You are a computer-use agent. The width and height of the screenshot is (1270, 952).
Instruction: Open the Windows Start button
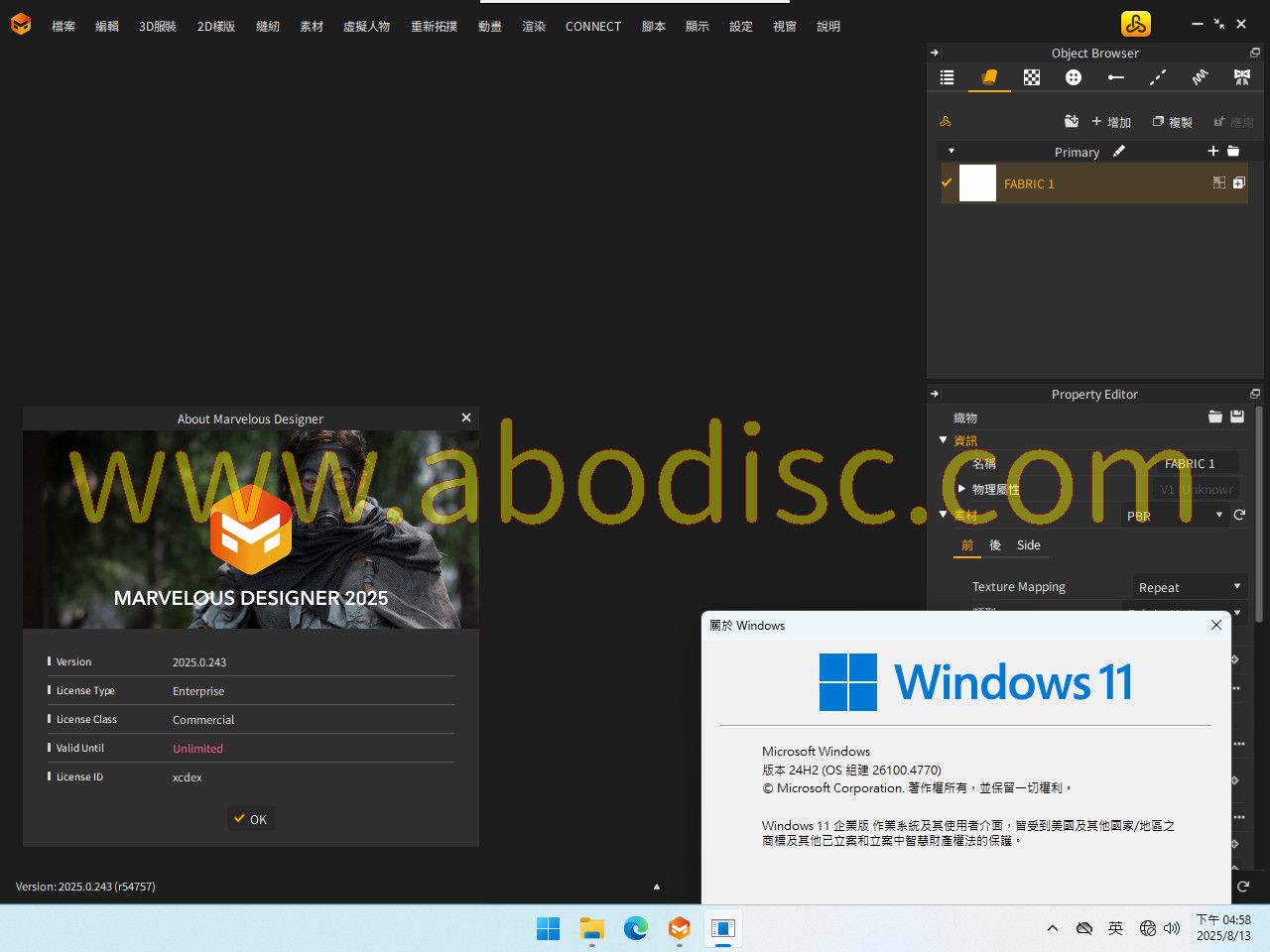[x=548, y=928]
